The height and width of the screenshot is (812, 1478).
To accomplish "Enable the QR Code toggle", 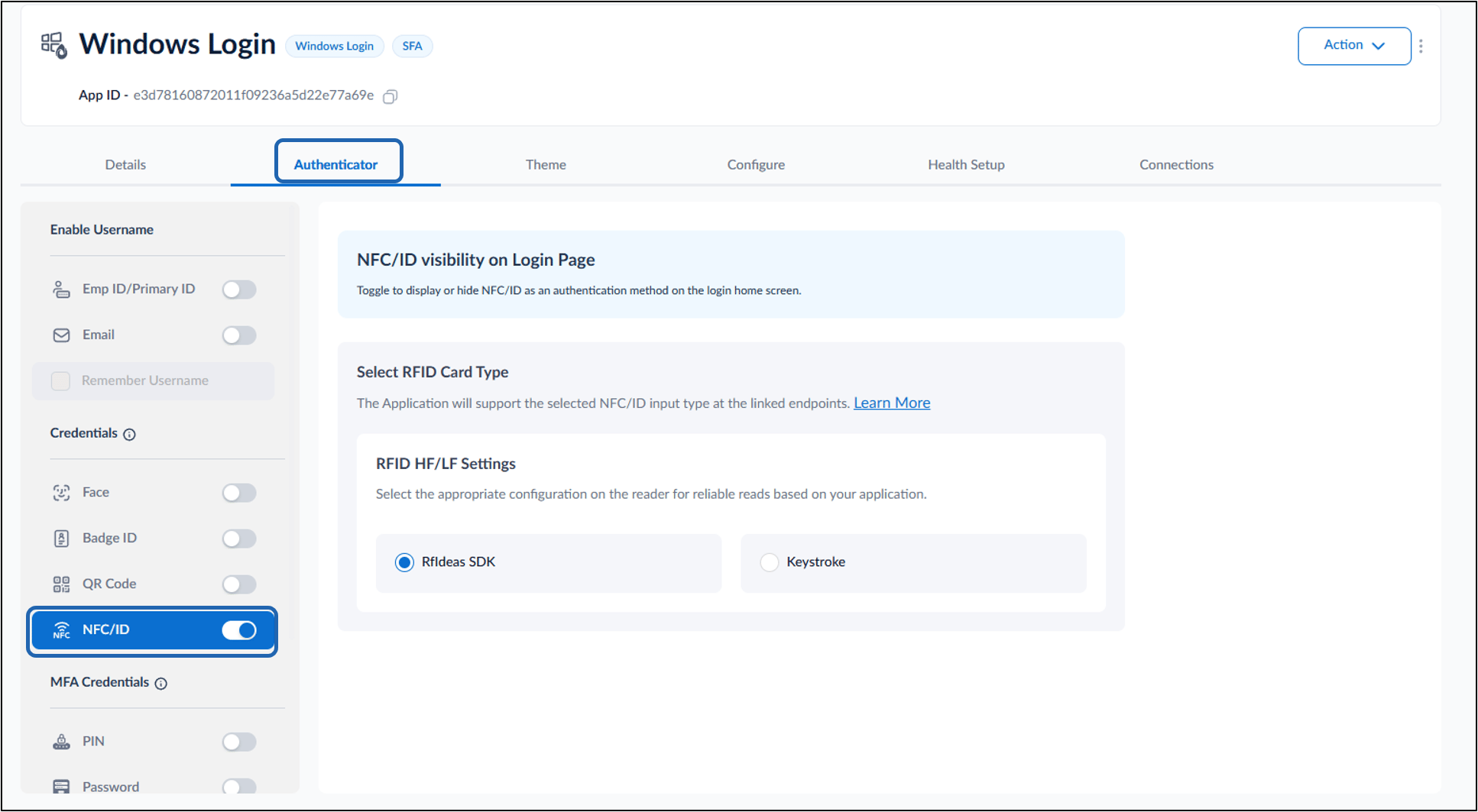I will point(239,584).
